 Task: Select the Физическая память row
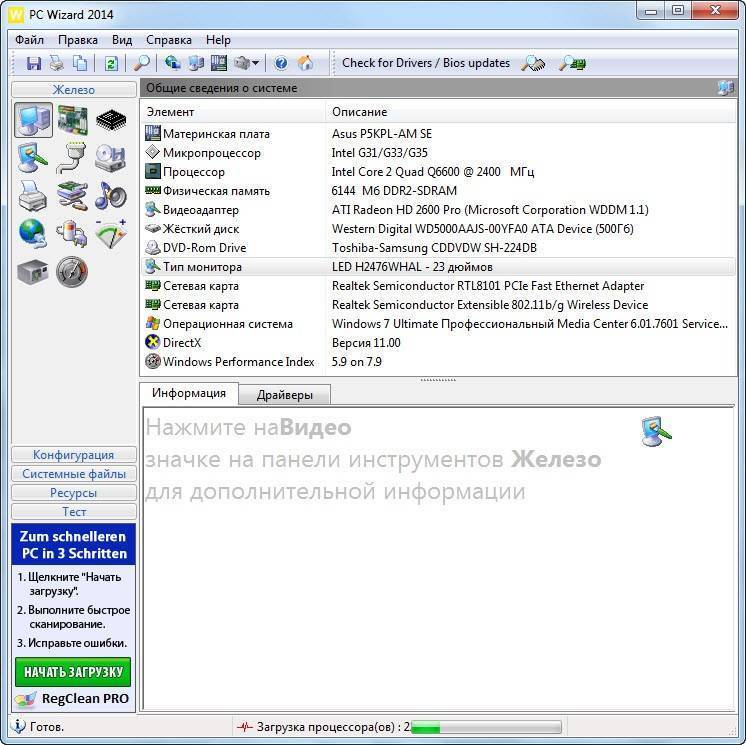[x=439, y=191]
